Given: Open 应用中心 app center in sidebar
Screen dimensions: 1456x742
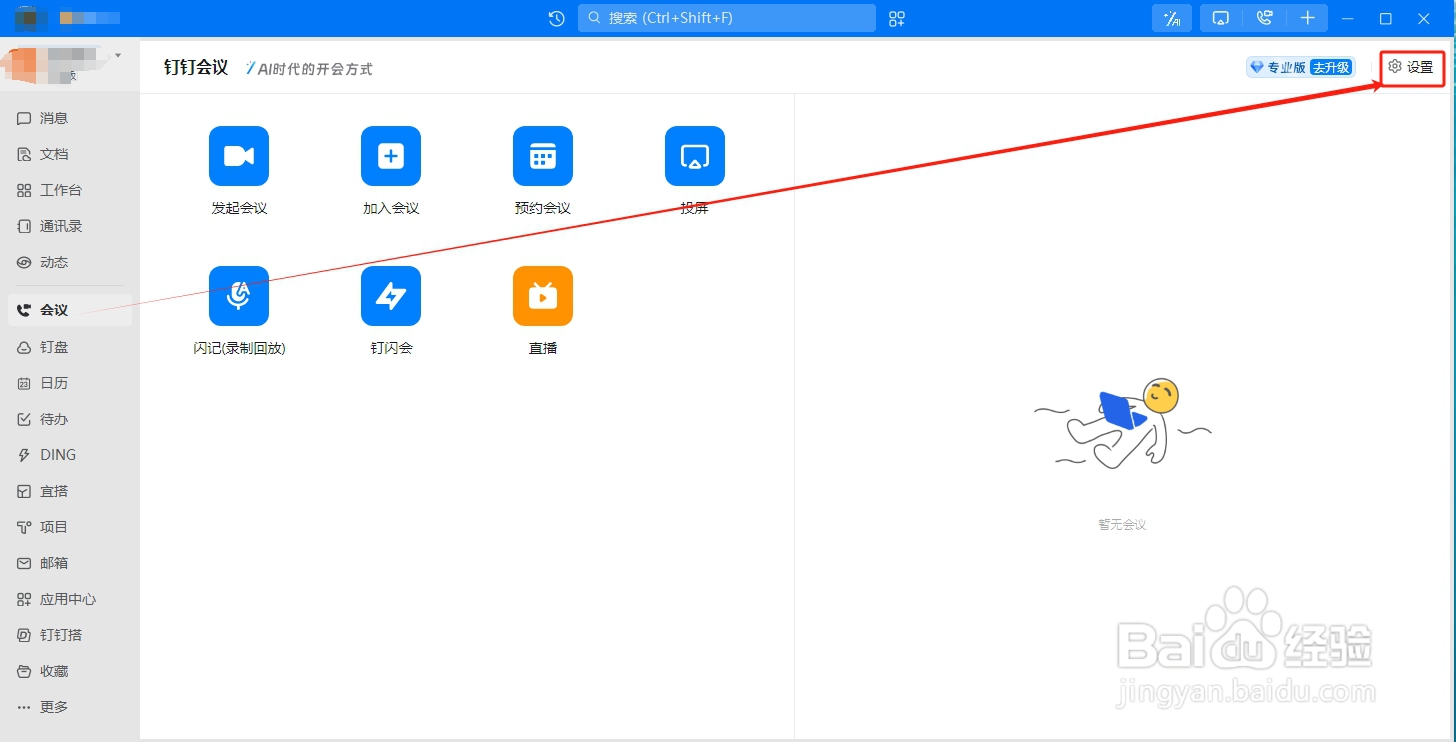Looking at the screenshot, I should coord(70,599).
